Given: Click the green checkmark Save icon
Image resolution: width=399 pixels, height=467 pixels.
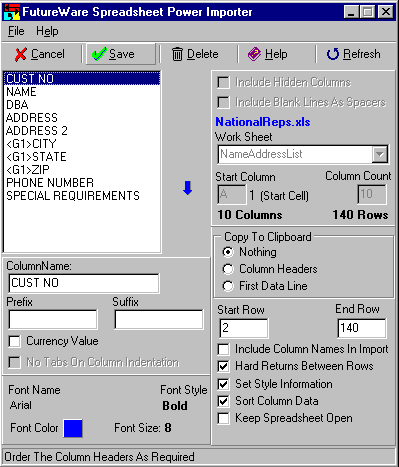Looking at the screenshot, I should [x=99, y=54].
